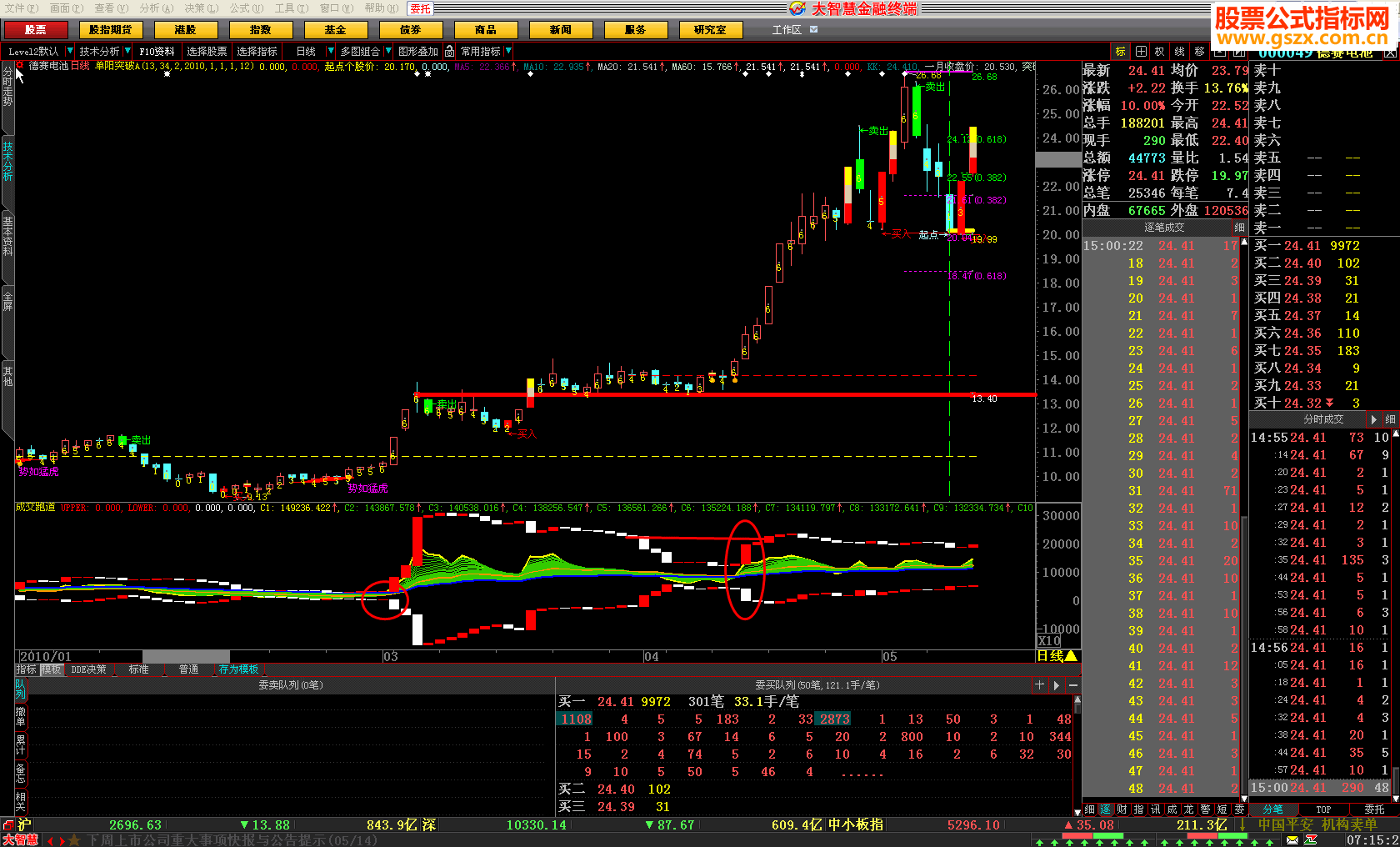Click the 大智慧 status bar logo
The height and width of the screenshot is (847, 1400).
[20, 839]
